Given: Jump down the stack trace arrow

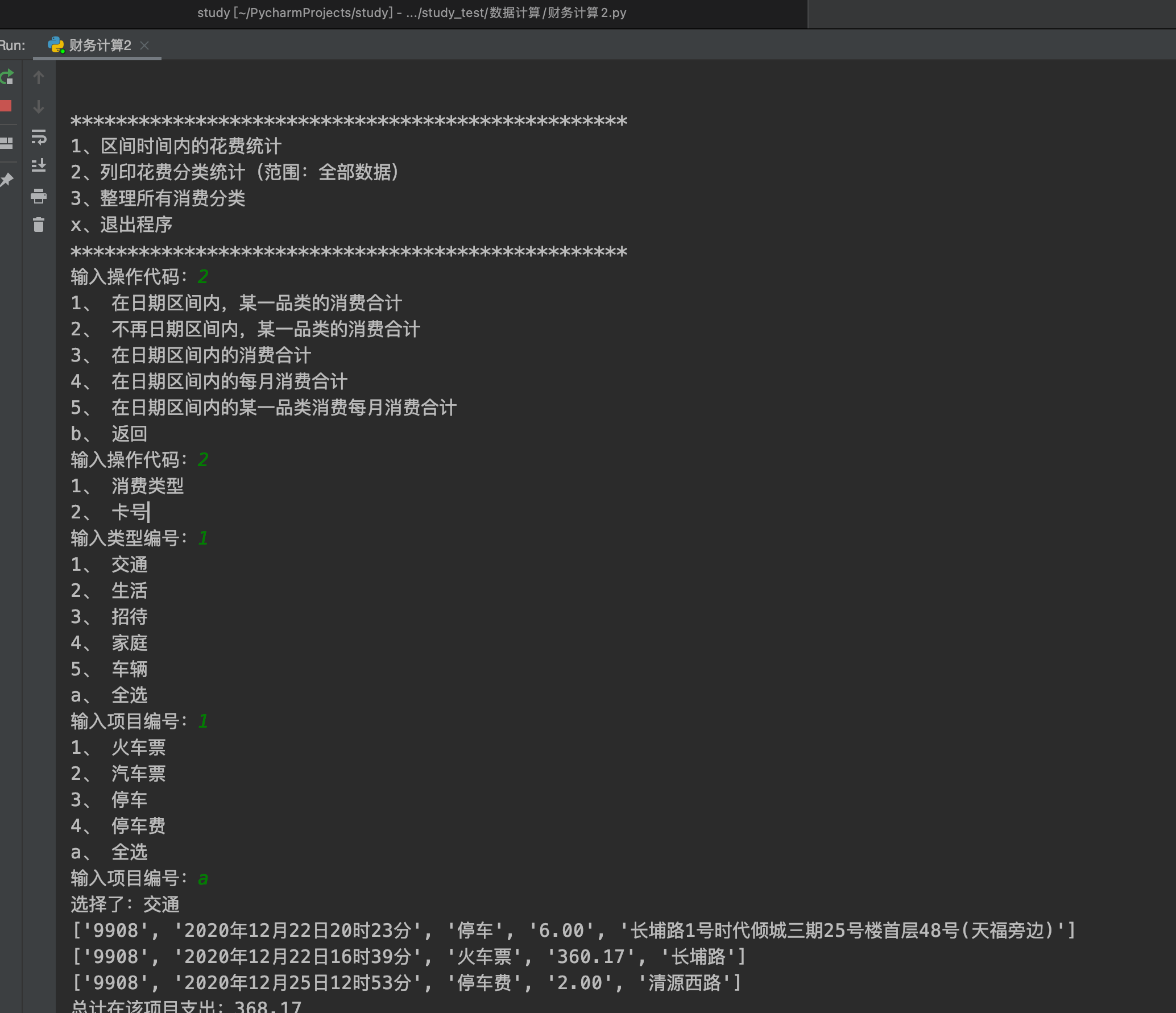Looking at the screenshot, I should (39, 107).
